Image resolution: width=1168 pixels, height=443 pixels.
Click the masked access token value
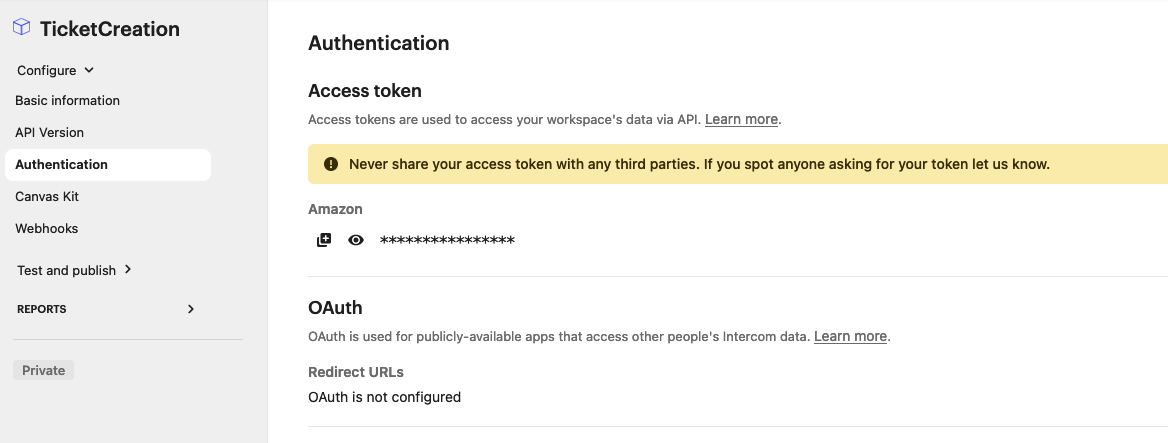[x=447, y=240]
